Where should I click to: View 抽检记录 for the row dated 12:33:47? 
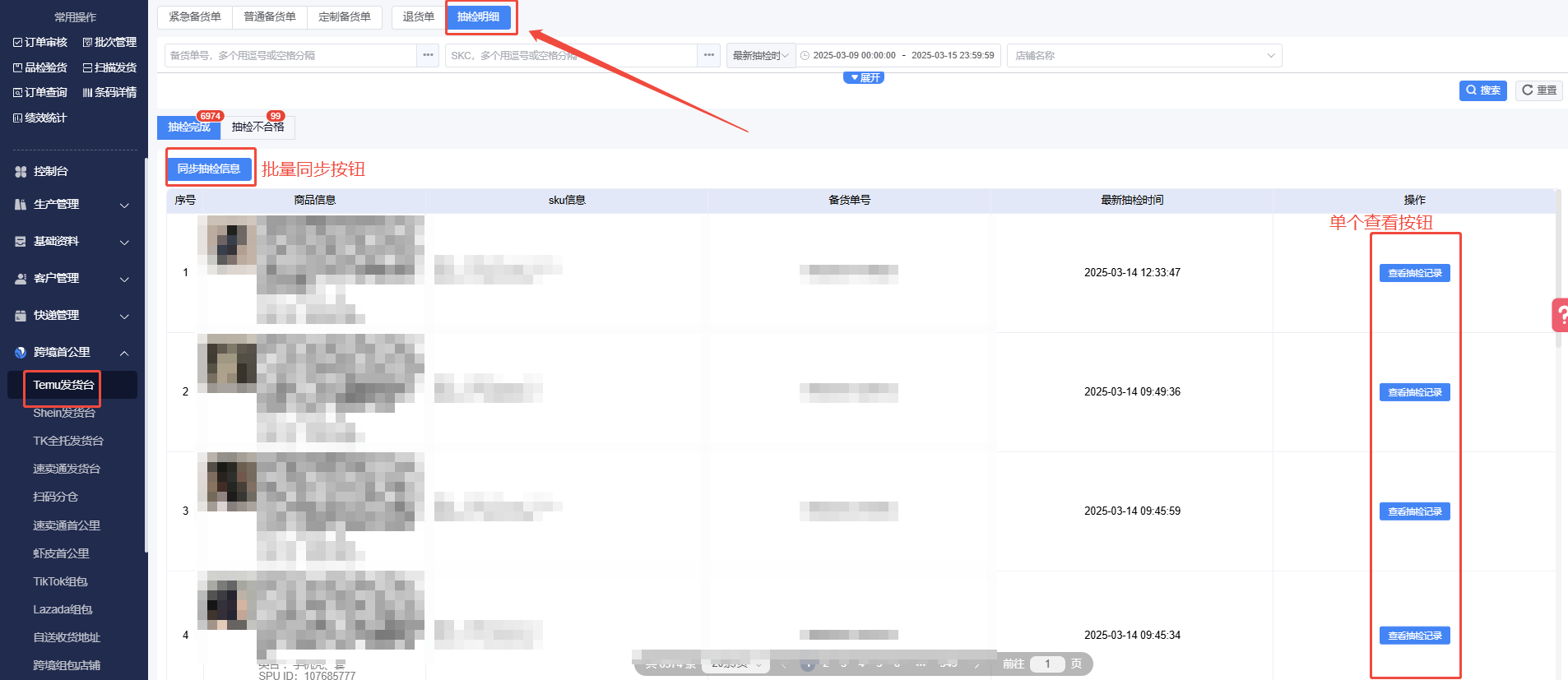click(1415, 273)
